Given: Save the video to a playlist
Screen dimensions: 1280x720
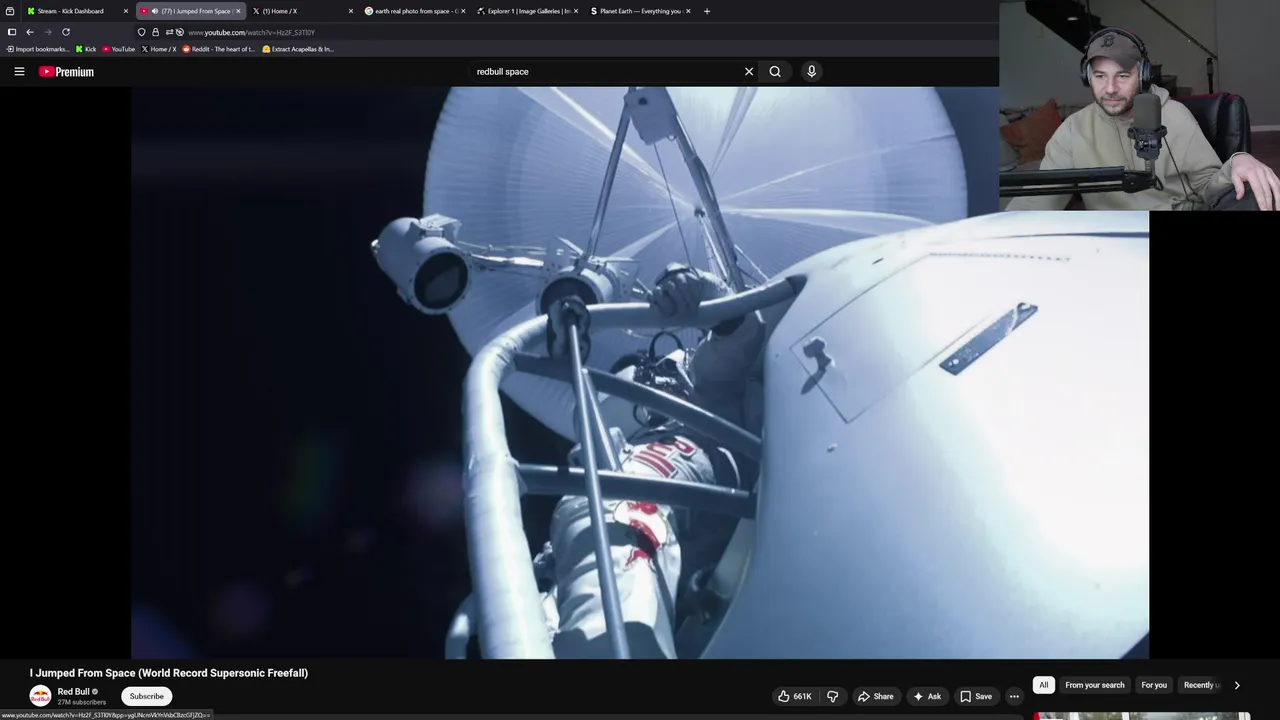Looking at the screenshot, I should click(x=976, y=696).
